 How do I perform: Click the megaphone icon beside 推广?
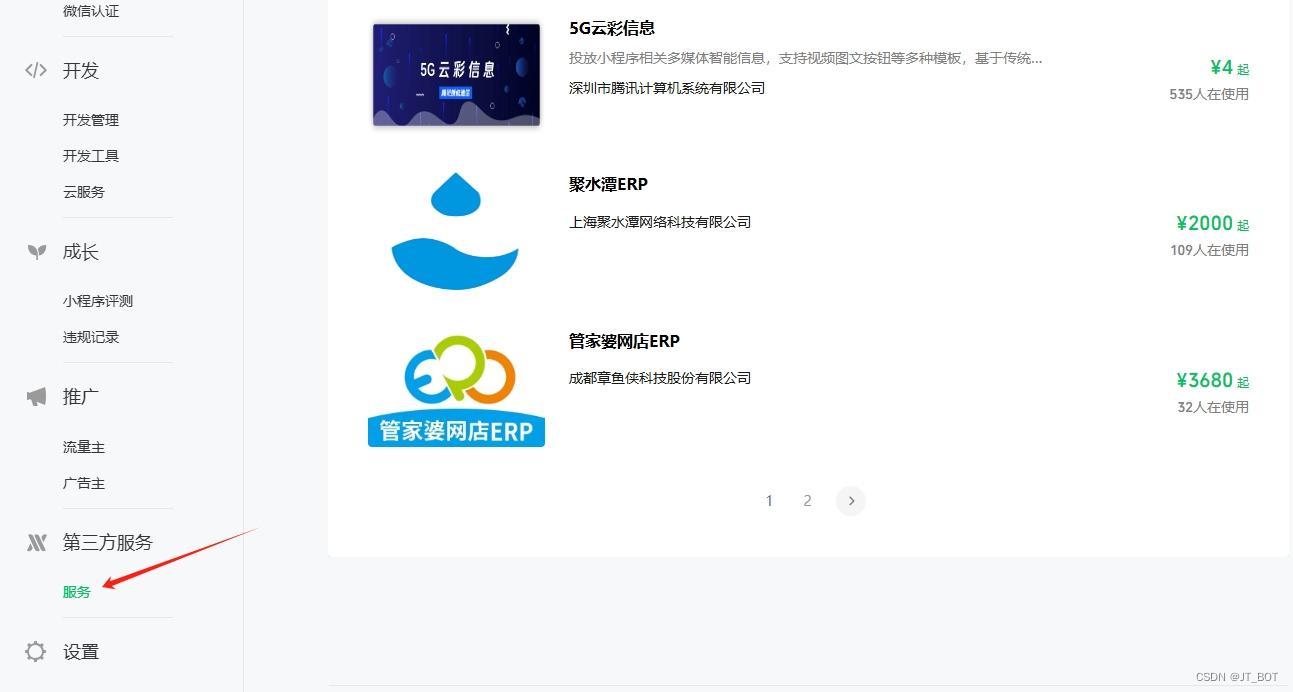[x=36, y=397]
